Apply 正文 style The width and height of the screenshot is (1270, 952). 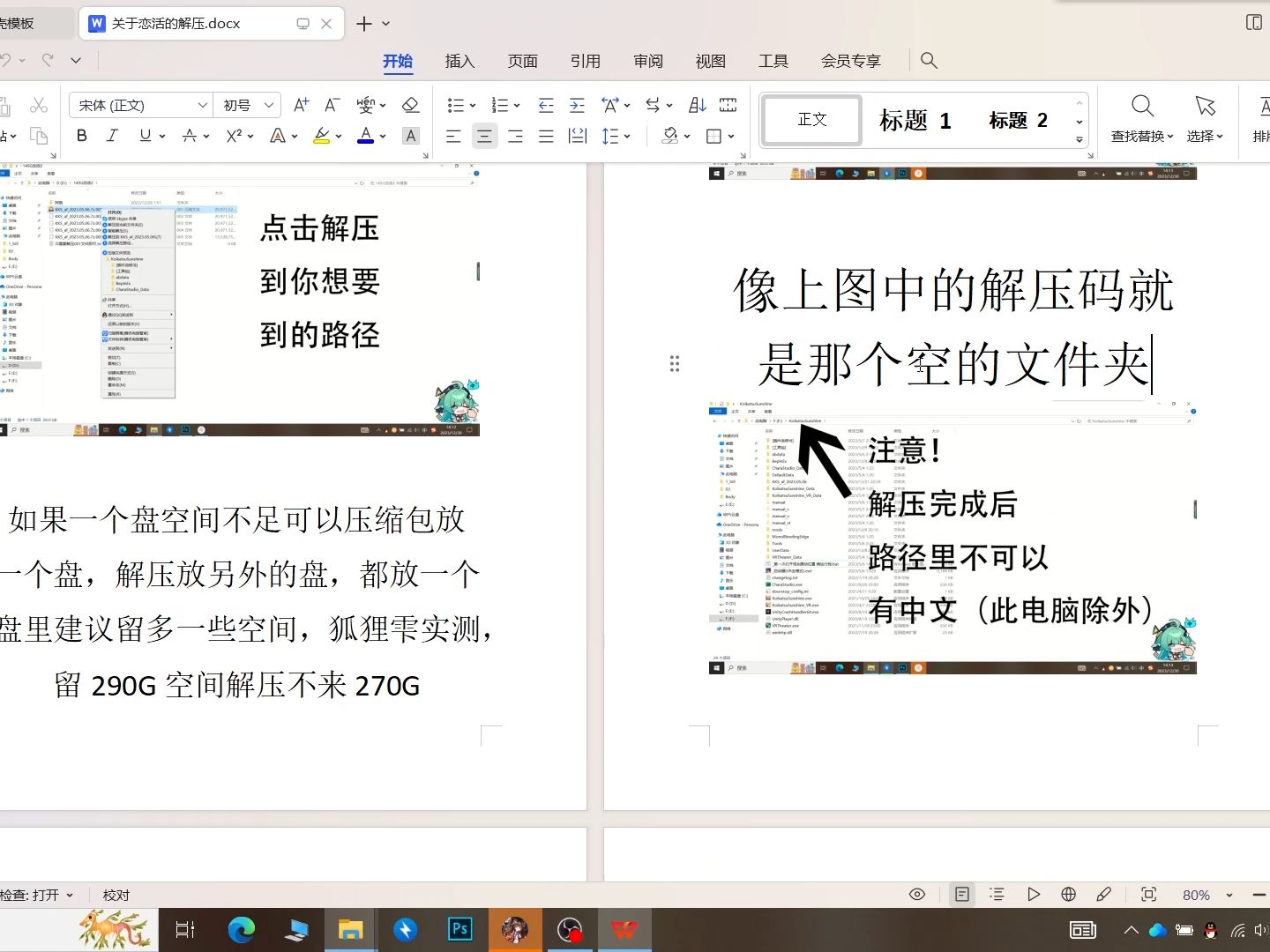pyautogui.click(x=811, y=120)
